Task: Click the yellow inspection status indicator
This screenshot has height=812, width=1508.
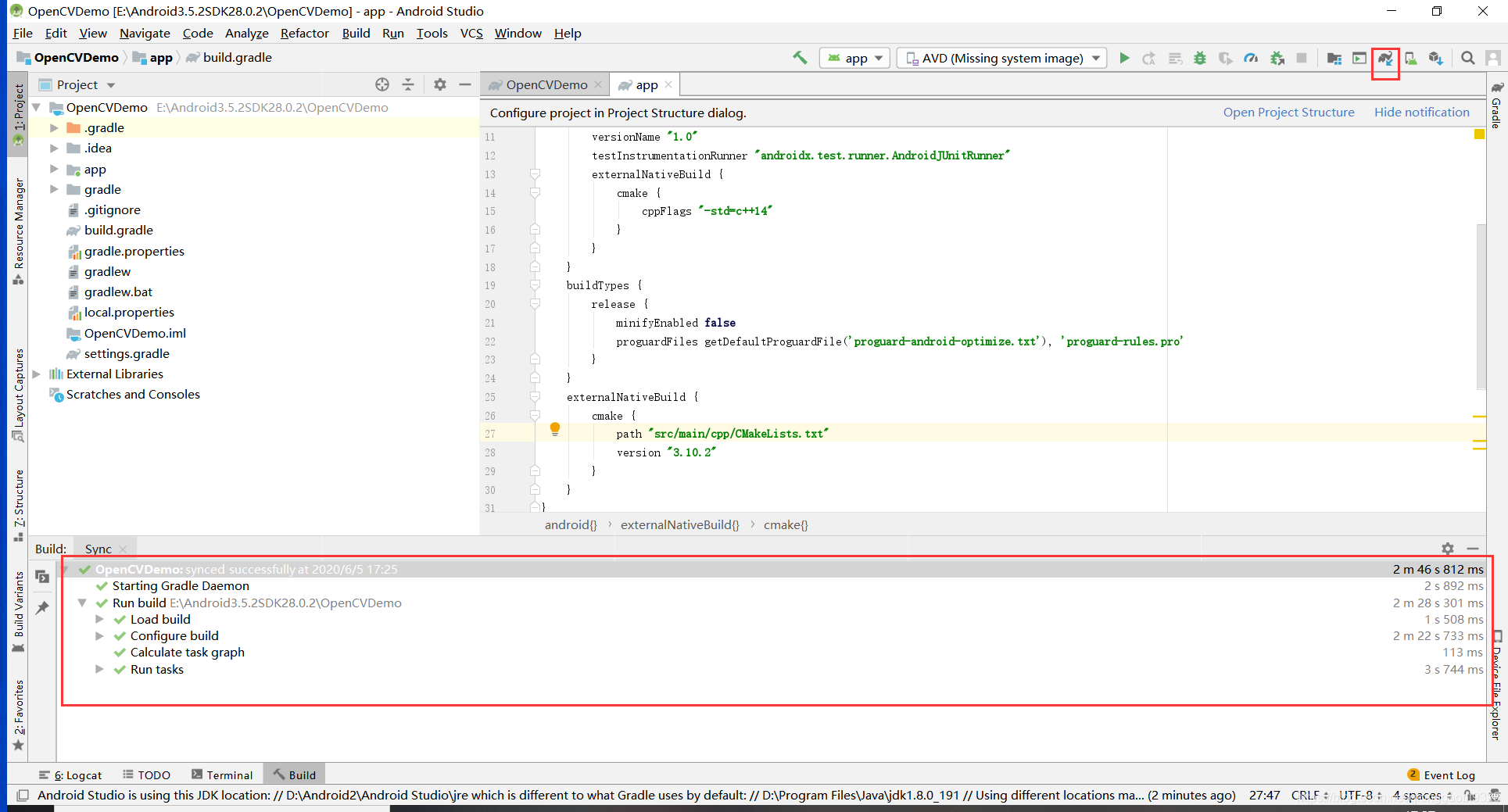Action: (x=1479, y=134)
